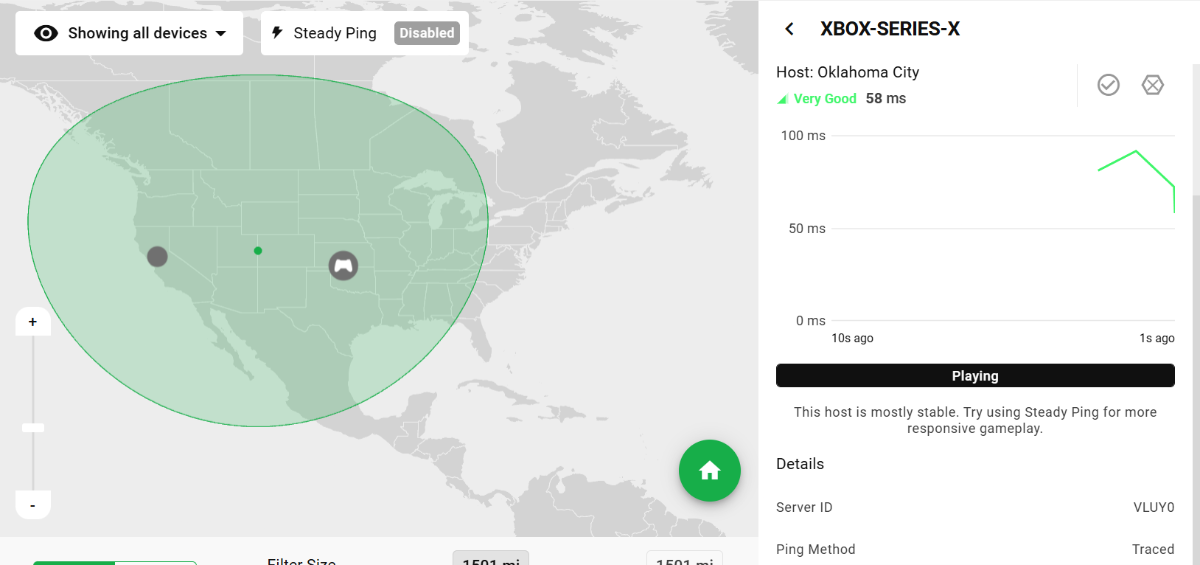
Task: Zoom out the map with minus button
Action: click(33, 506)
